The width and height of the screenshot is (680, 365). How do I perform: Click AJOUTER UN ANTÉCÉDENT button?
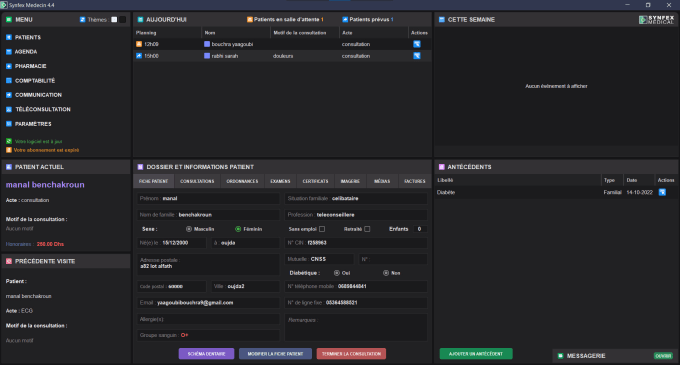pyautogui.click(x=476, y=354)
